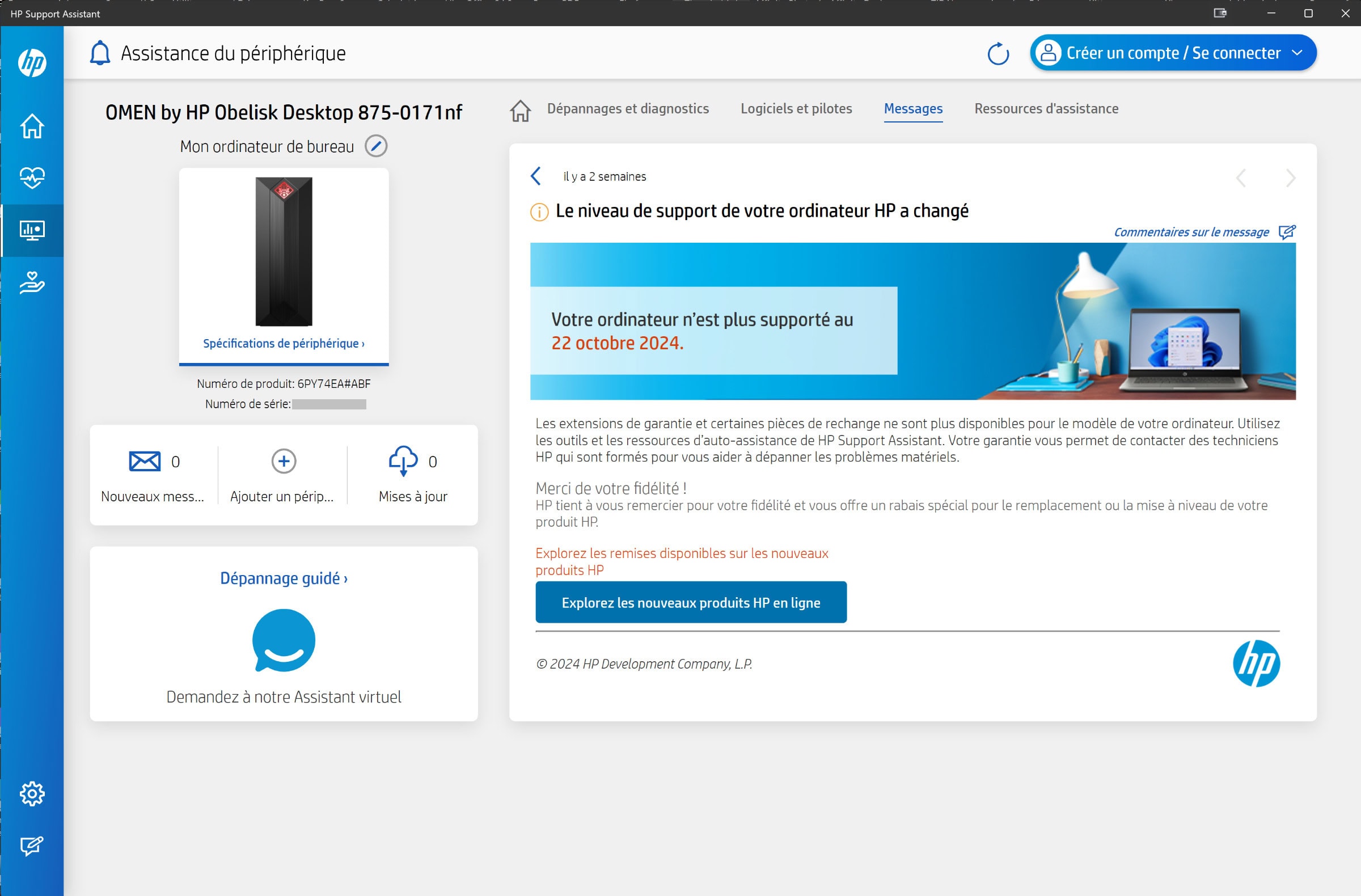
Task: Click Créer un compte / Se connecter
Action: pos(1173,53)
